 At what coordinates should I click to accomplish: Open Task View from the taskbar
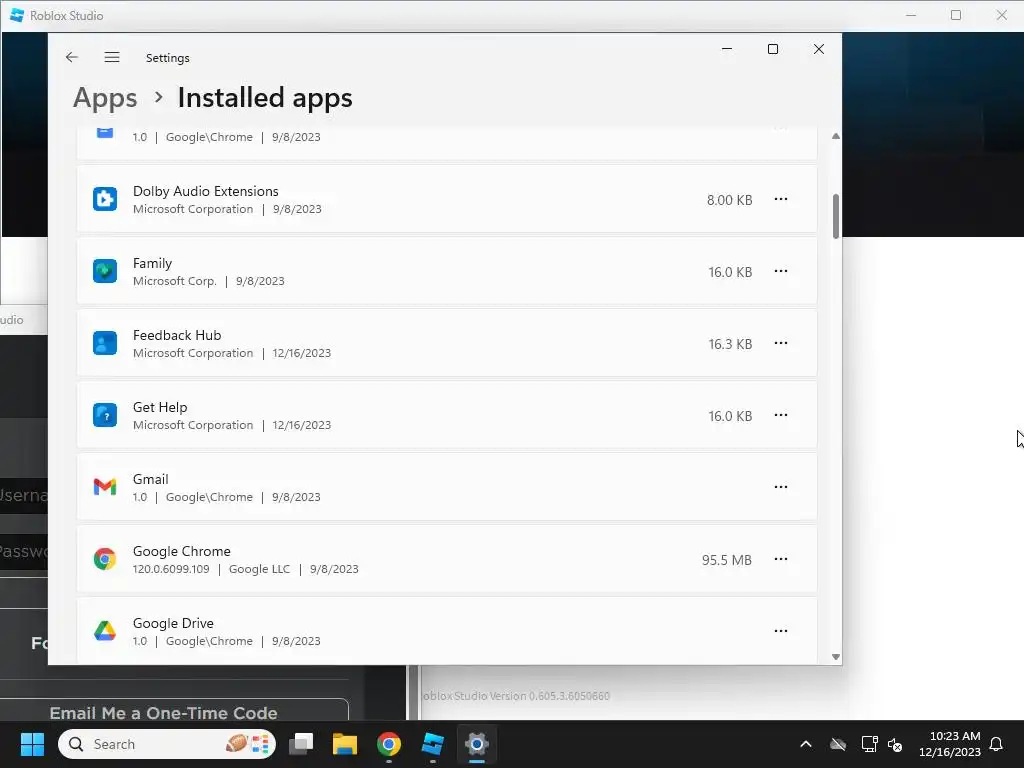point(301,744)
